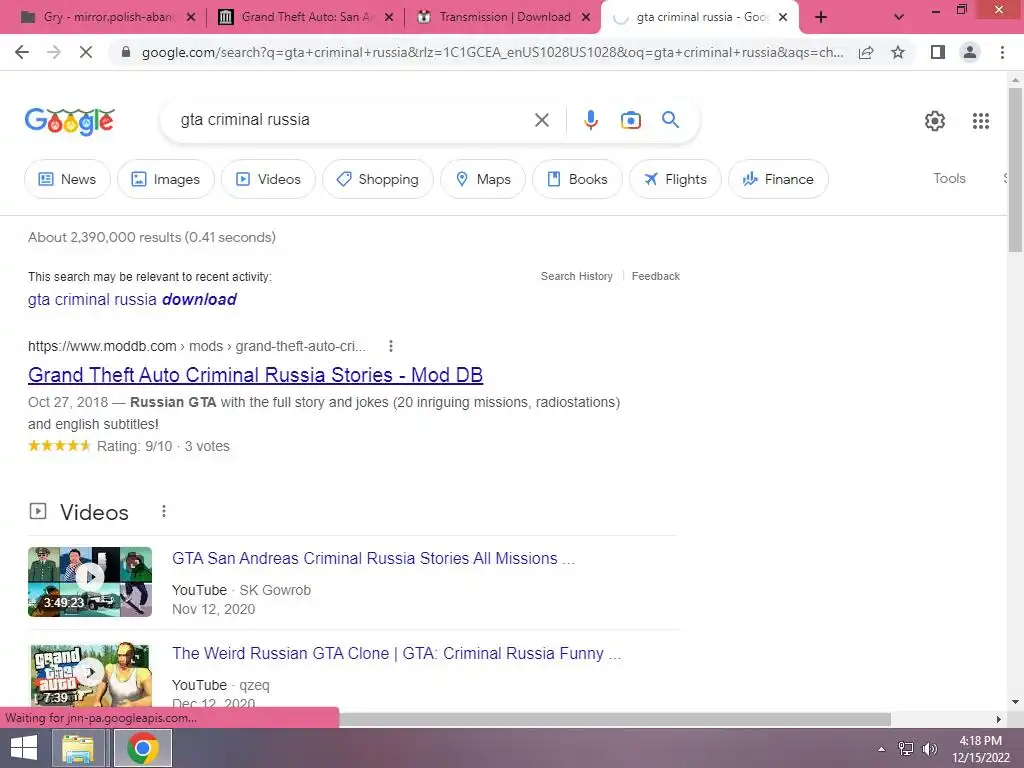Go back to the previous page

(22, 52)
